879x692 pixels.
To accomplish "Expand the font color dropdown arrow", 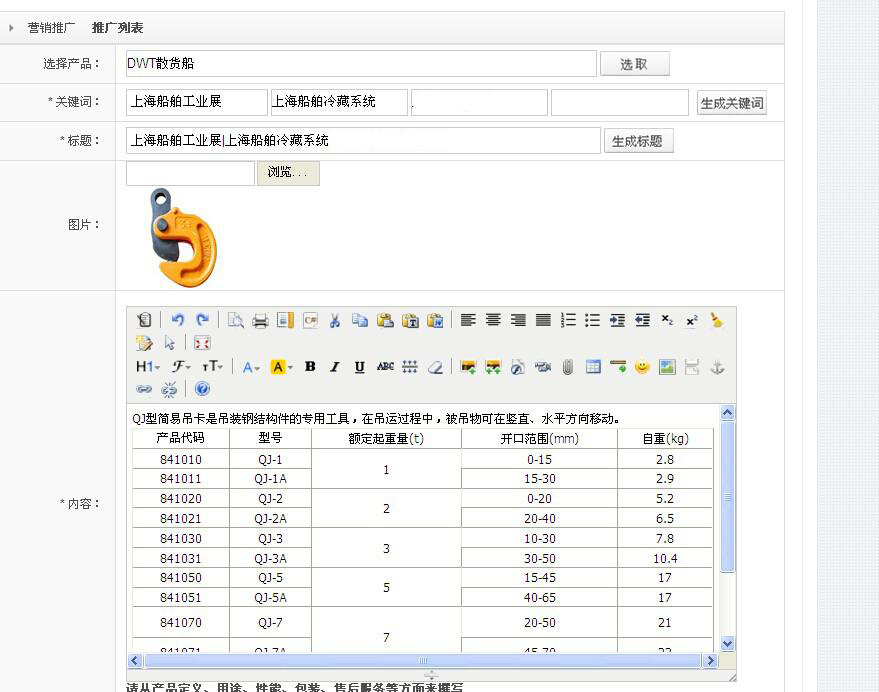I will [258, 367].
